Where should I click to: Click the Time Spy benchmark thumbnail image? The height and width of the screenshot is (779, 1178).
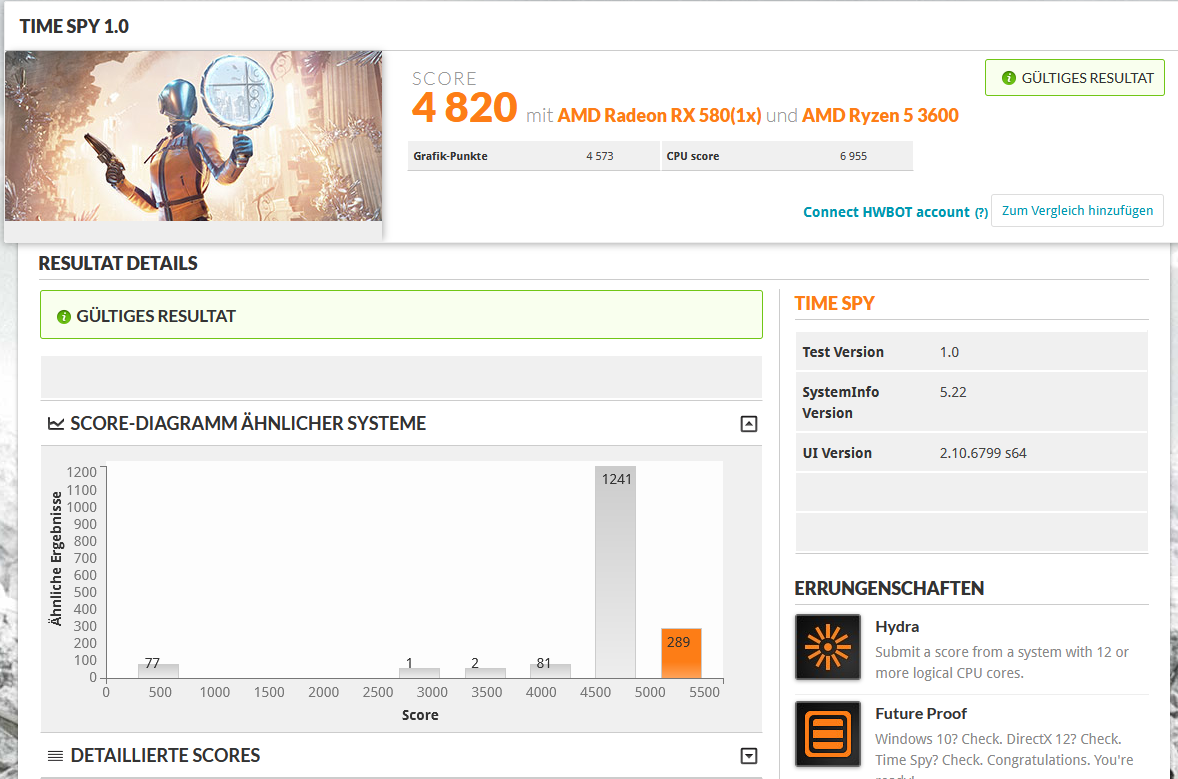194,136
